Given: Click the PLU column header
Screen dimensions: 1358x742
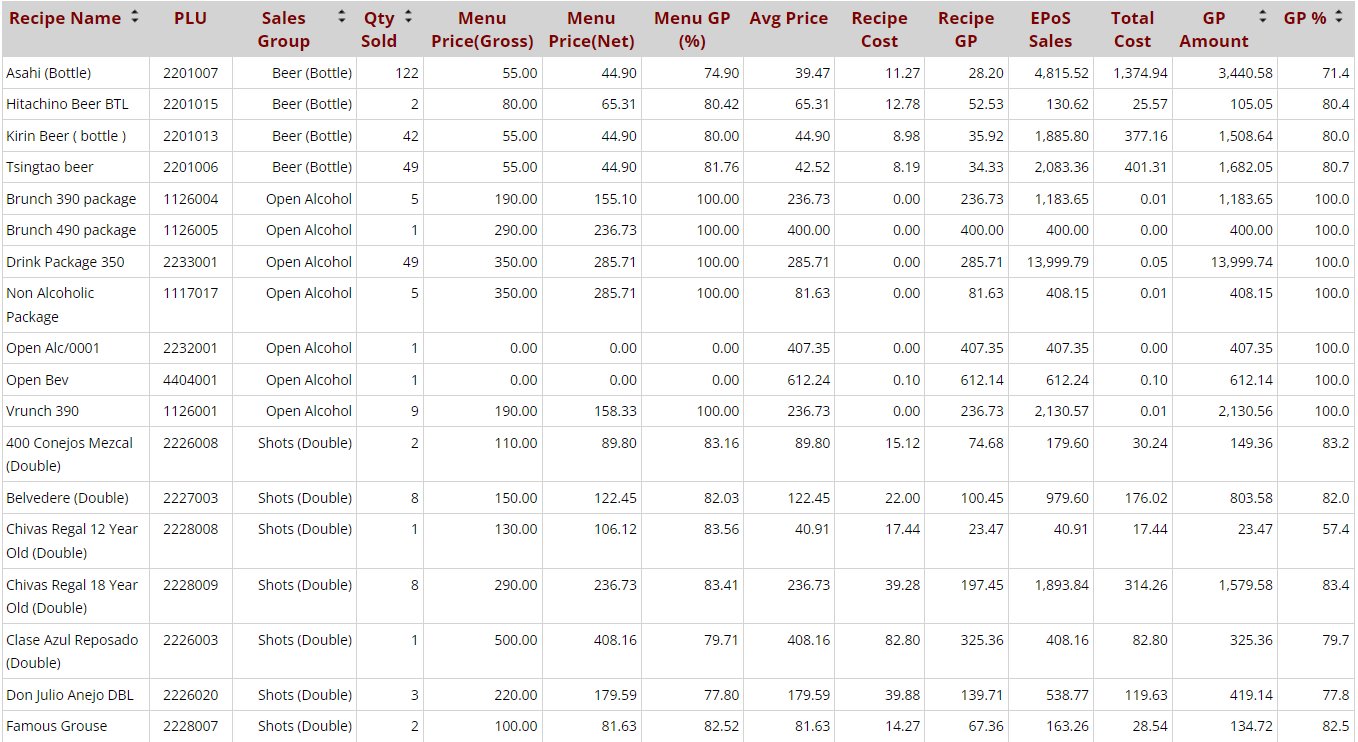Looking at the screenshot, I should point(190,18).
